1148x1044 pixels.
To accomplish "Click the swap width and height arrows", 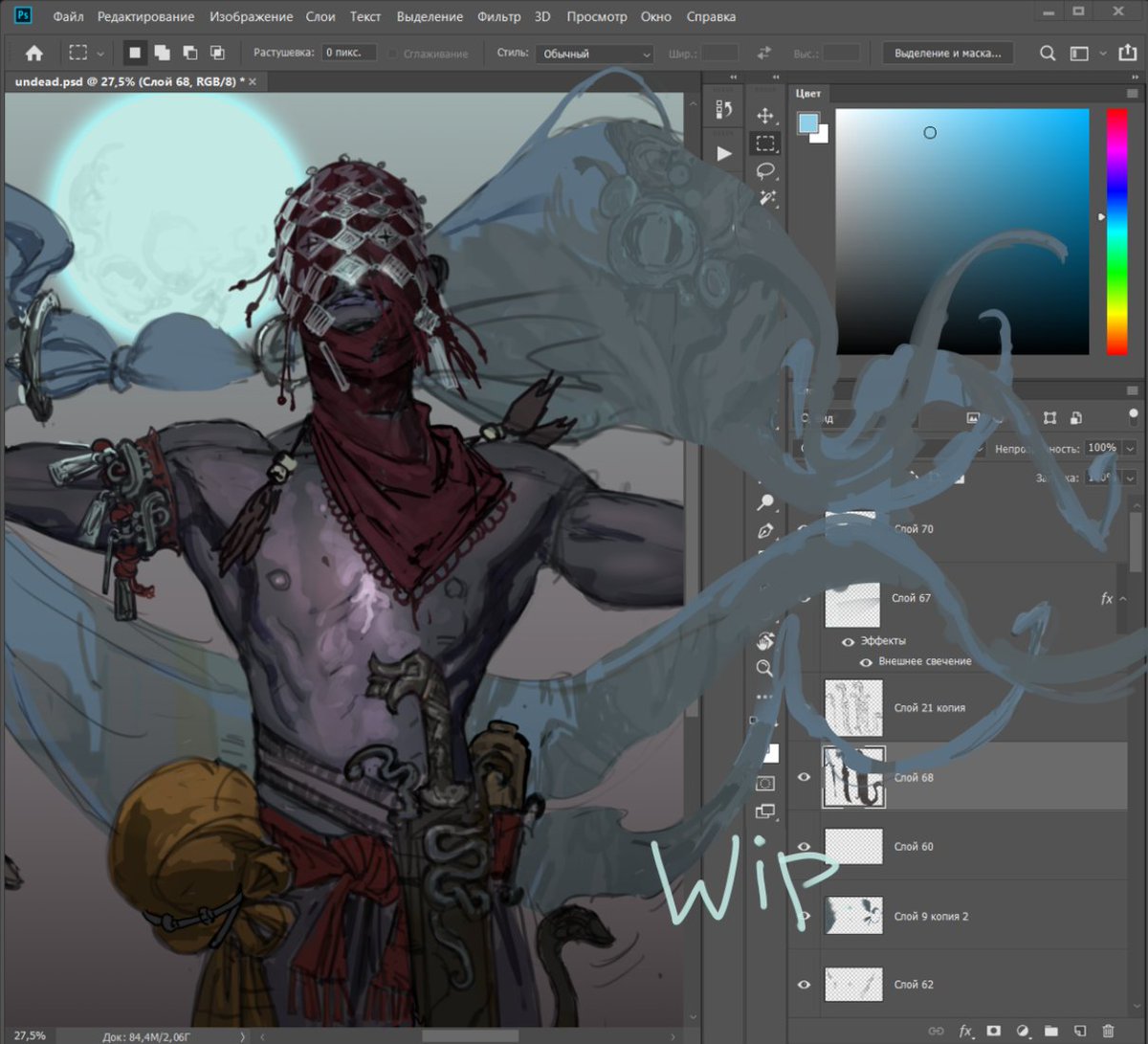I will tap(763, 54).
